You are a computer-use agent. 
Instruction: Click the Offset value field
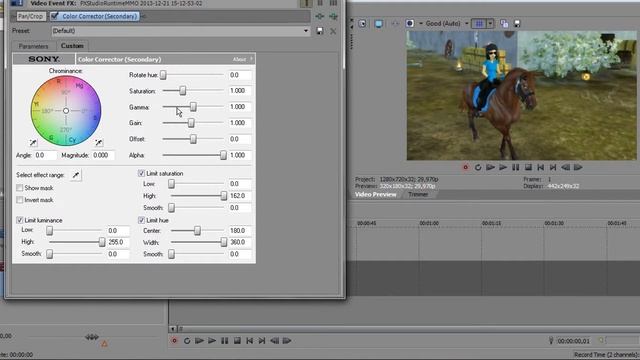pos(240,139)
